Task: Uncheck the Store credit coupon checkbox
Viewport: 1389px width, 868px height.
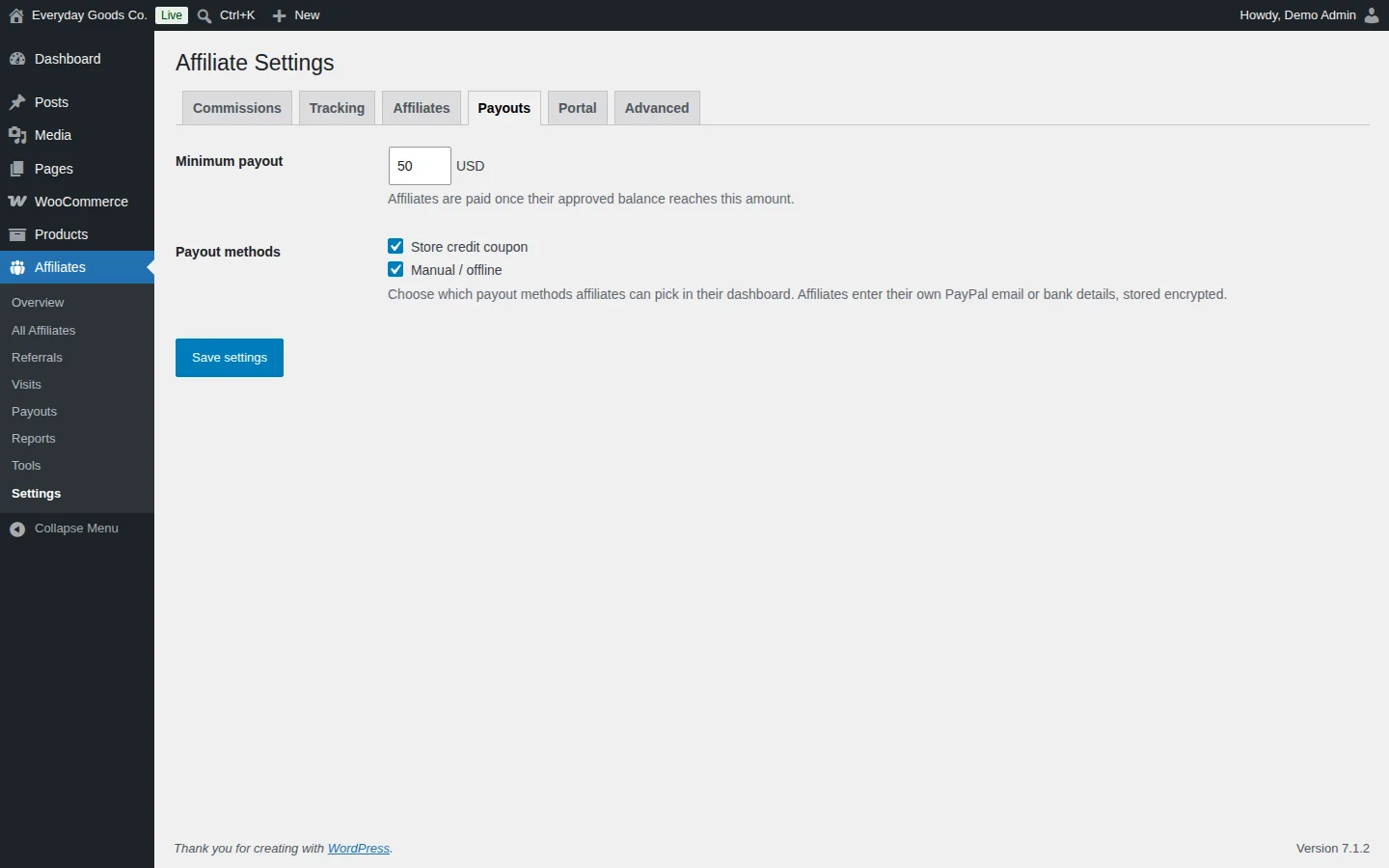Action: (x=395, y=246)
